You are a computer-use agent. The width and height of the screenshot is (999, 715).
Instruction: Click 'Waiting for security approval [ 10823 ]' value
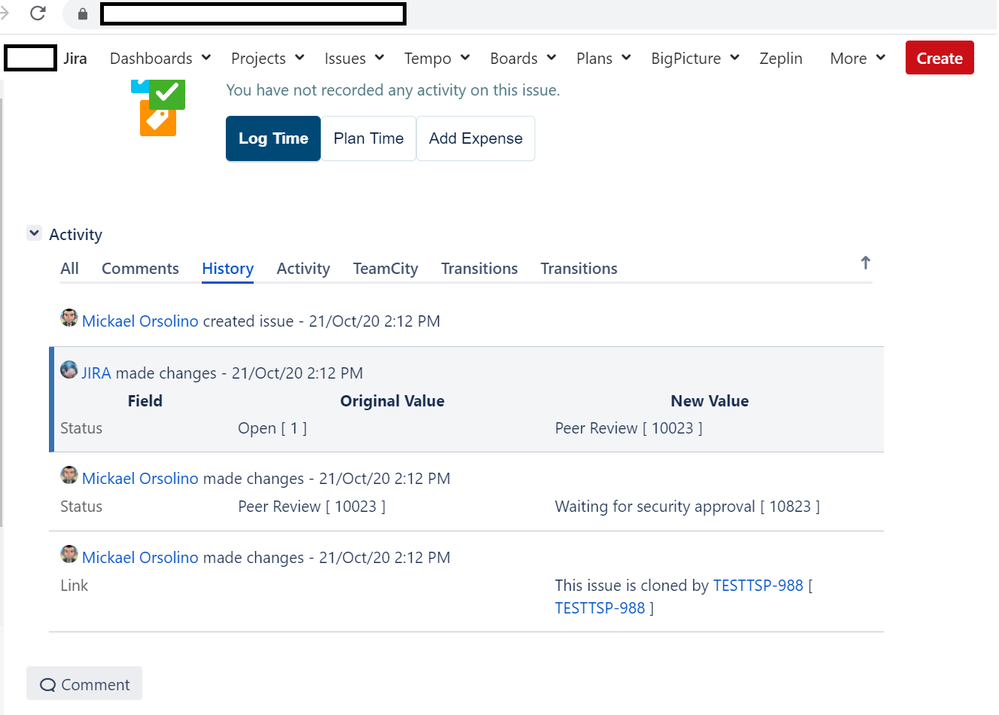pos(687,507)
